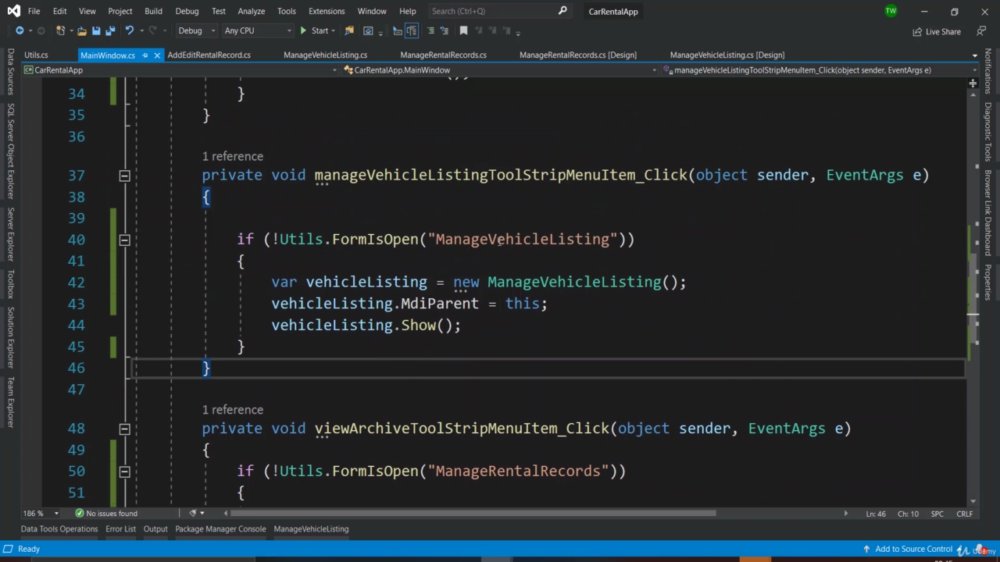This screenshot has width=1000, height=562.
Task: Collapse manageVehicleListingToolStripMenuItem_Click method on line 37
Action: tap(124, 175)
